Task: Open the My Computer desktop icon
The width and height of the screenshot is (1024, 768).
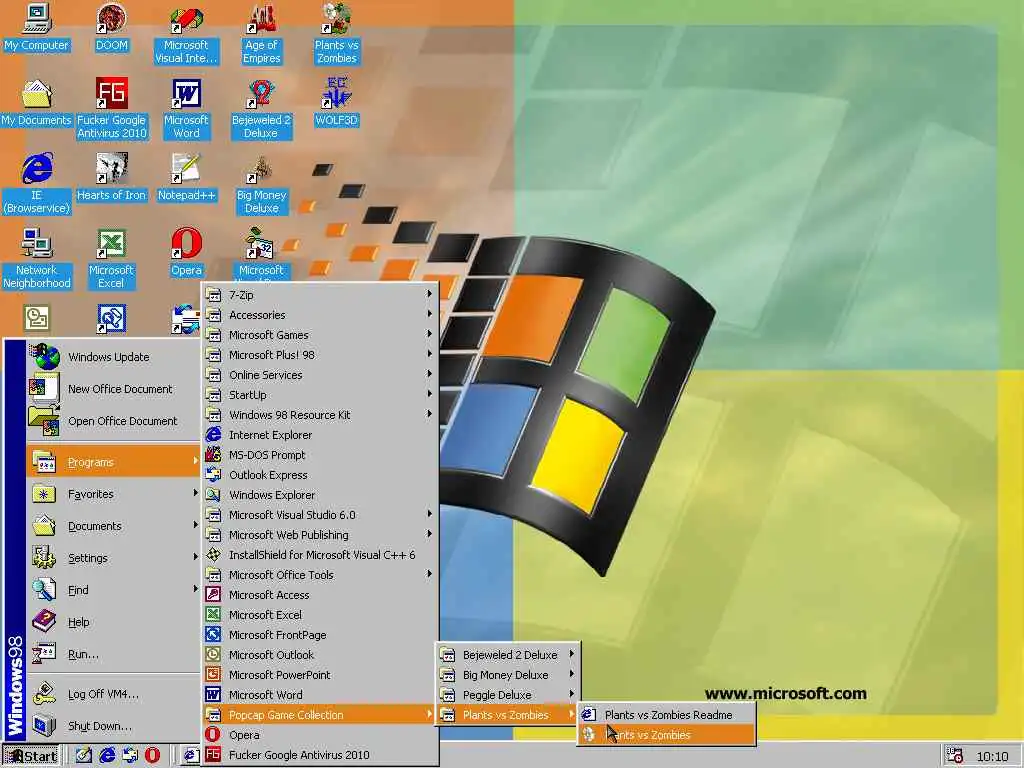Action: pyautogui.click(x=37, y=27)
